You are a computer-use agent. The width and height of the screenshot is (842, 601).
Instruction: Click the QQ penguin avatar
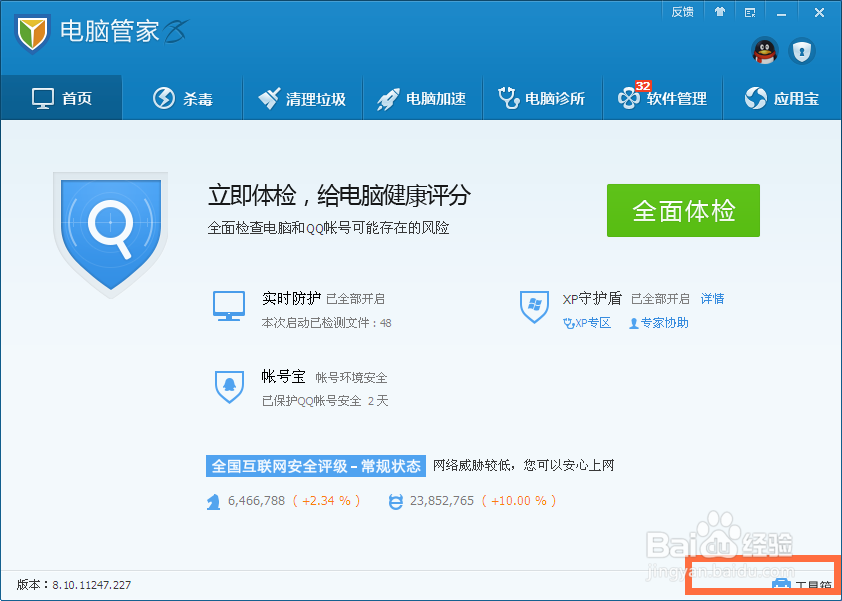click(765, 52)
